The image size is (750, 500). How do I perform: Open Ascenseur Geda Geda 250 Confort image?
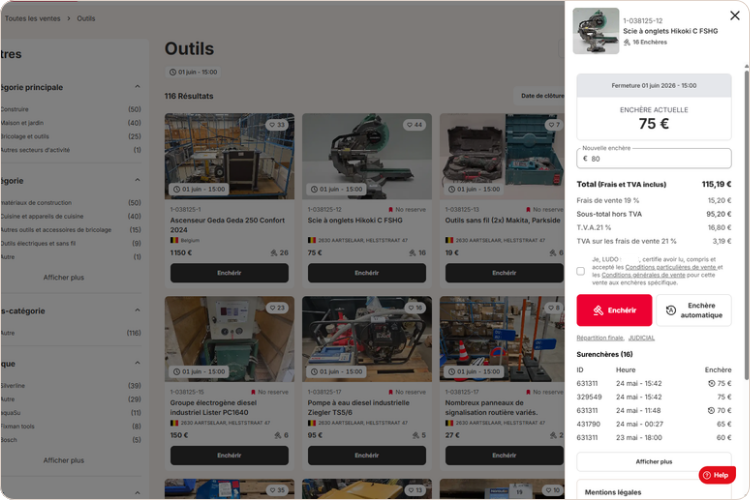point(230,156)
